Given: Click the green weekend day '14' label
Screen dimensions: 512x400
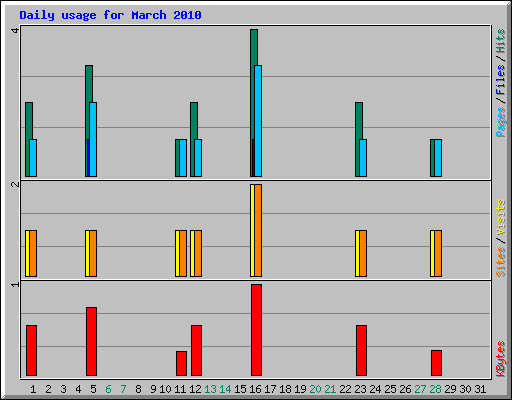Looking at the screenshot, I should [x=225, y=389].
